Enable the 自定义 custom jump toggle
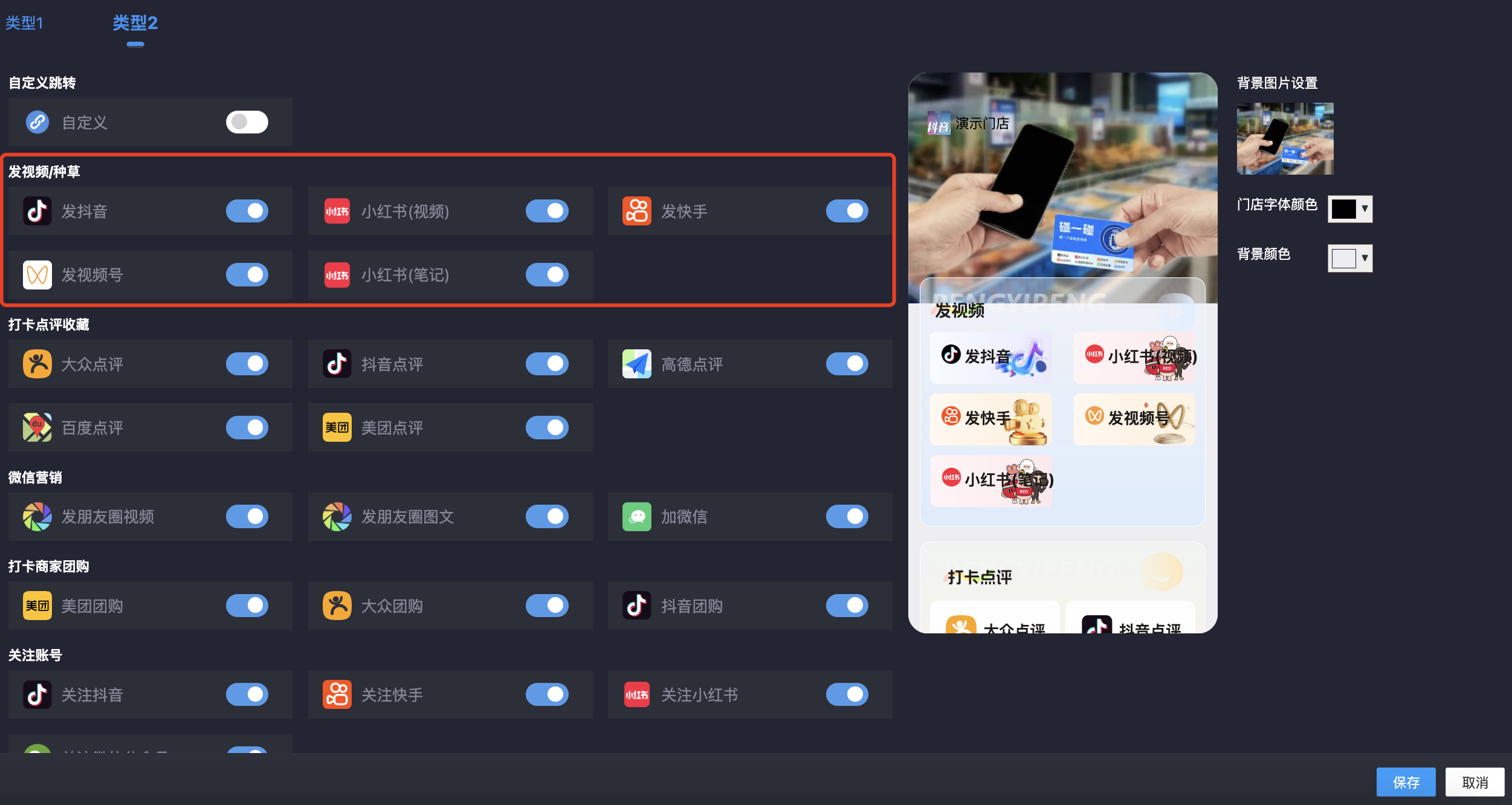The height and width of the screenshot is (805, 1512). [x=247, y=122]
